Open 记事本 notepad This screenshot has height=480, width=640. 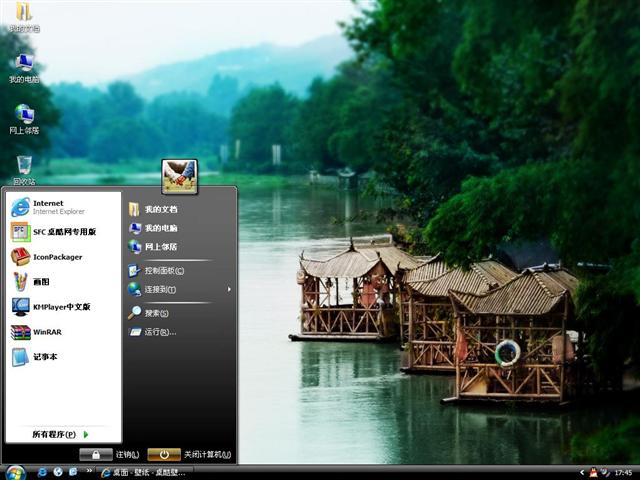tap(64, 357)
